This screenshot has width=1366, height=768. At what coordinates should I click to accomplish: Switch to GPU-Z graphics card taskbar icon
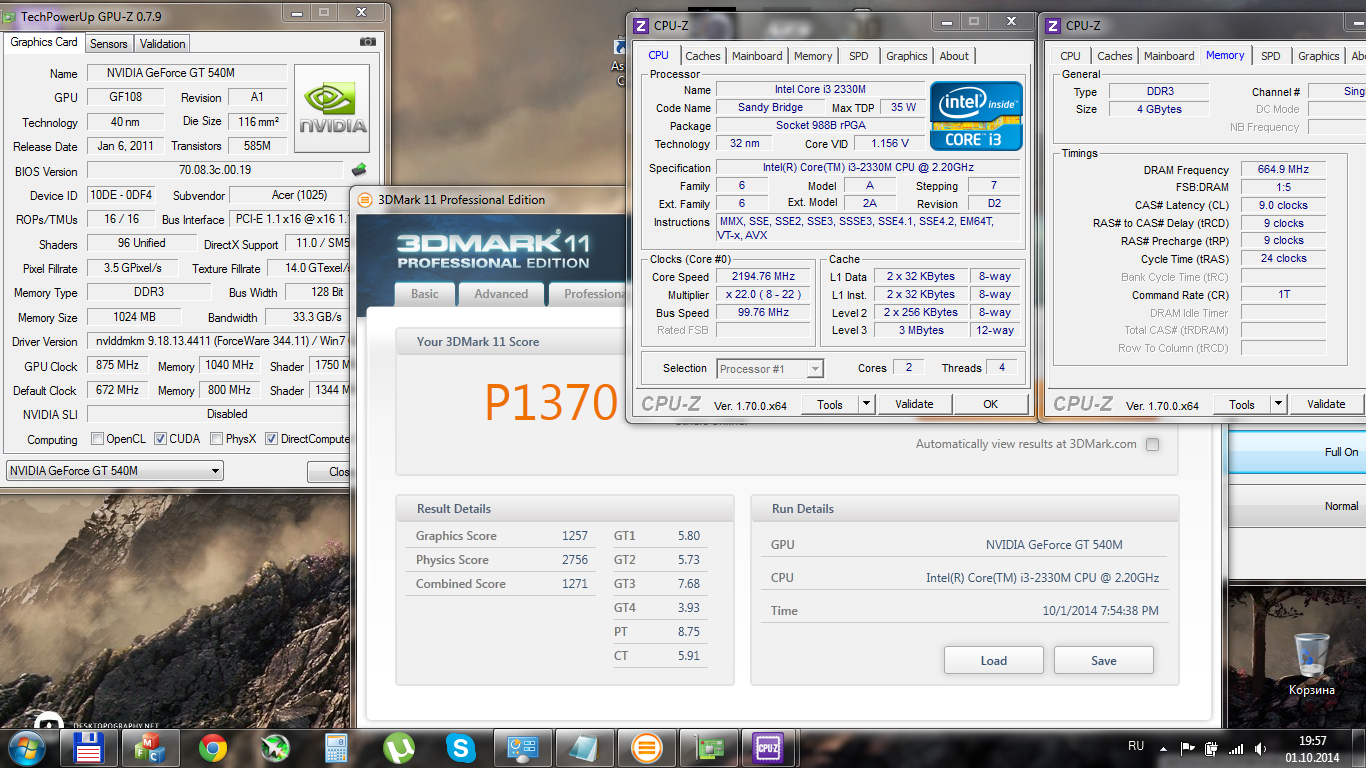click(x=709, y=748)
